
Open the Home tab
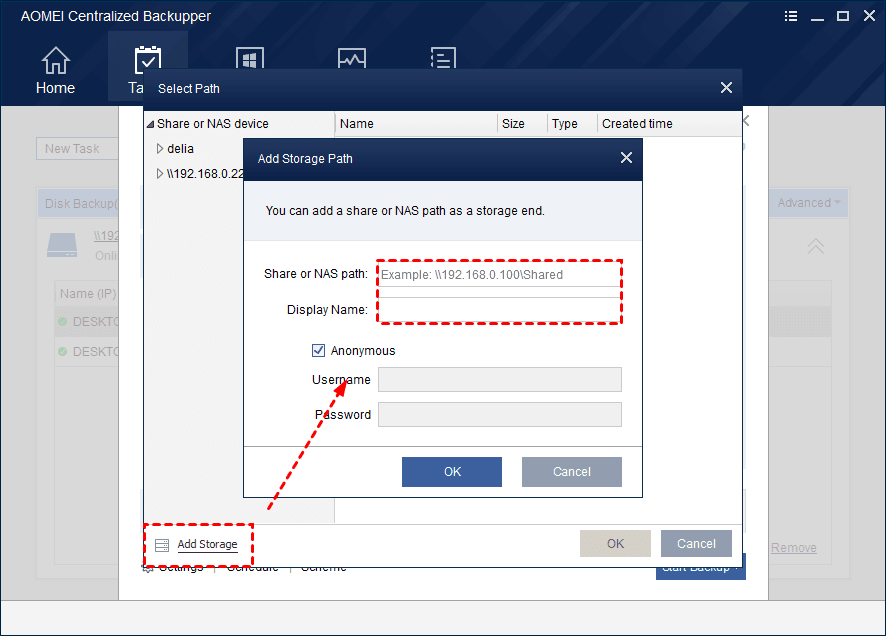point(55,71)
